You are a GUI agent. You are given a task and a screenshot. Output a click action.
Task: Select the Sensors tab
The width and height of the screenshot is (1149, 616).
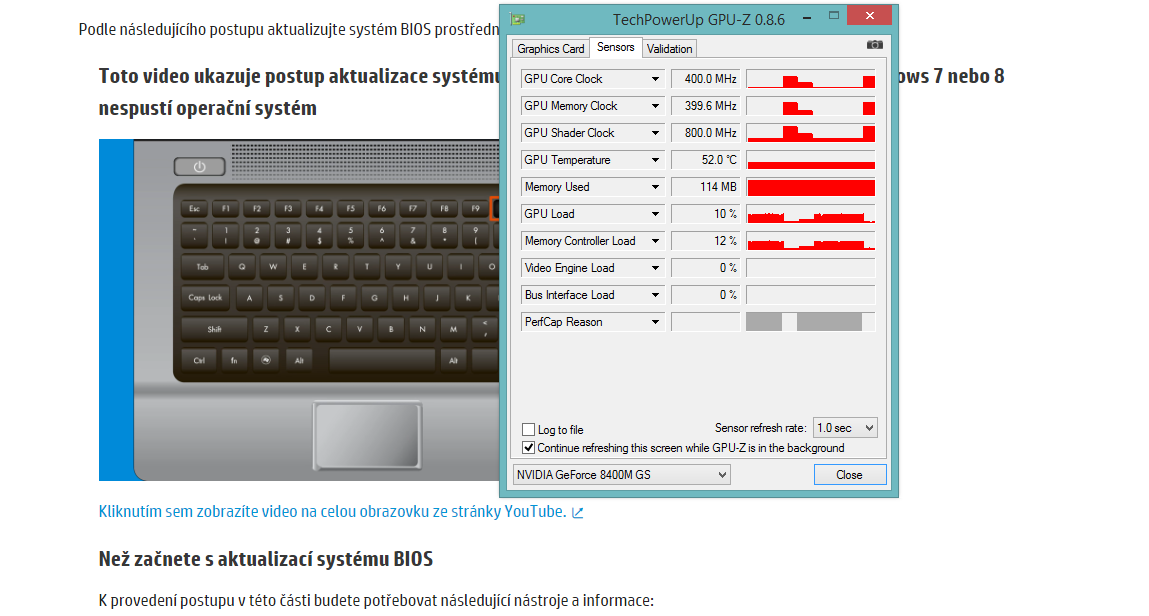616,47
